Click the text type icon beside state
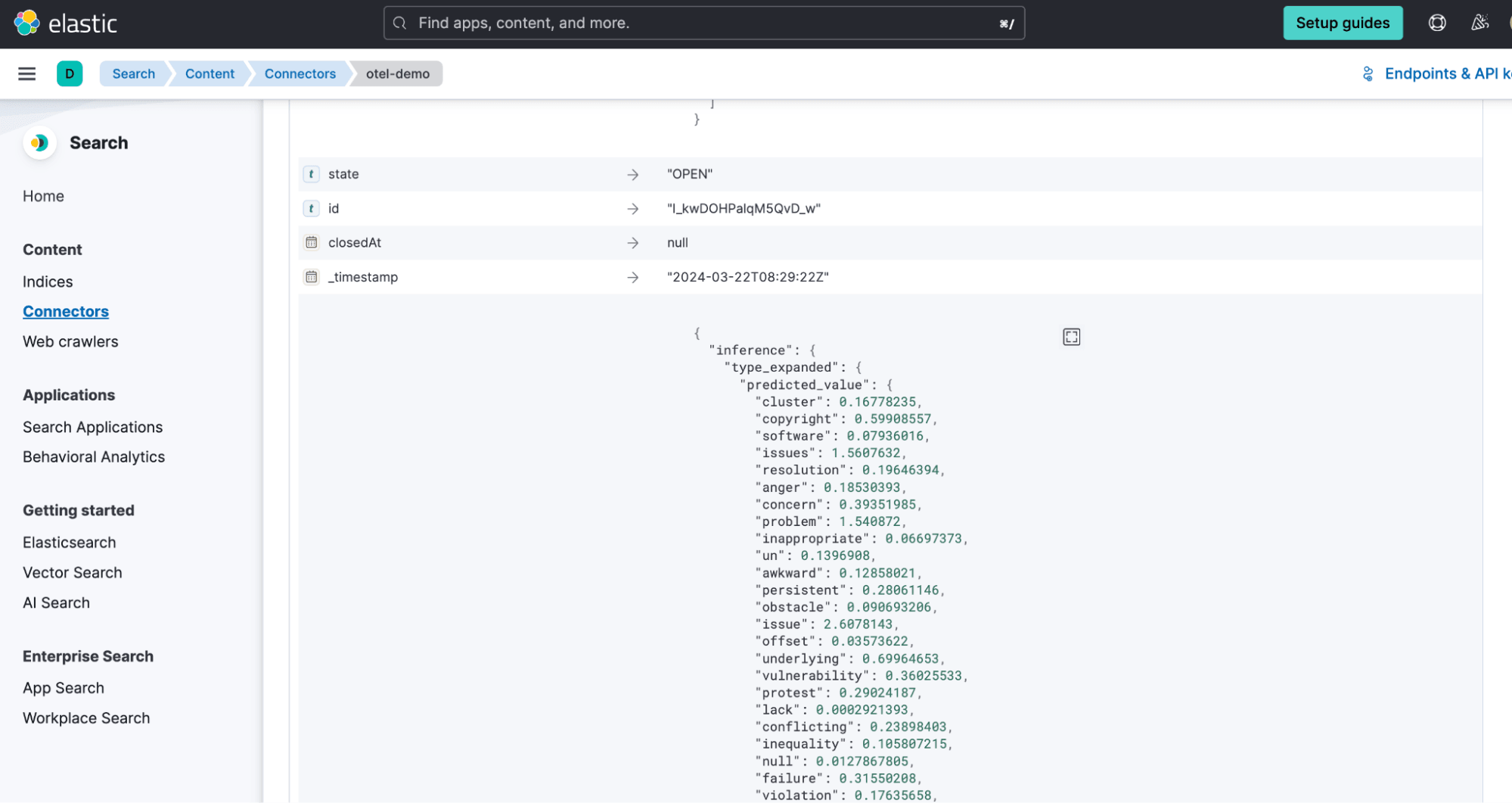 click(x=311, y=174)
